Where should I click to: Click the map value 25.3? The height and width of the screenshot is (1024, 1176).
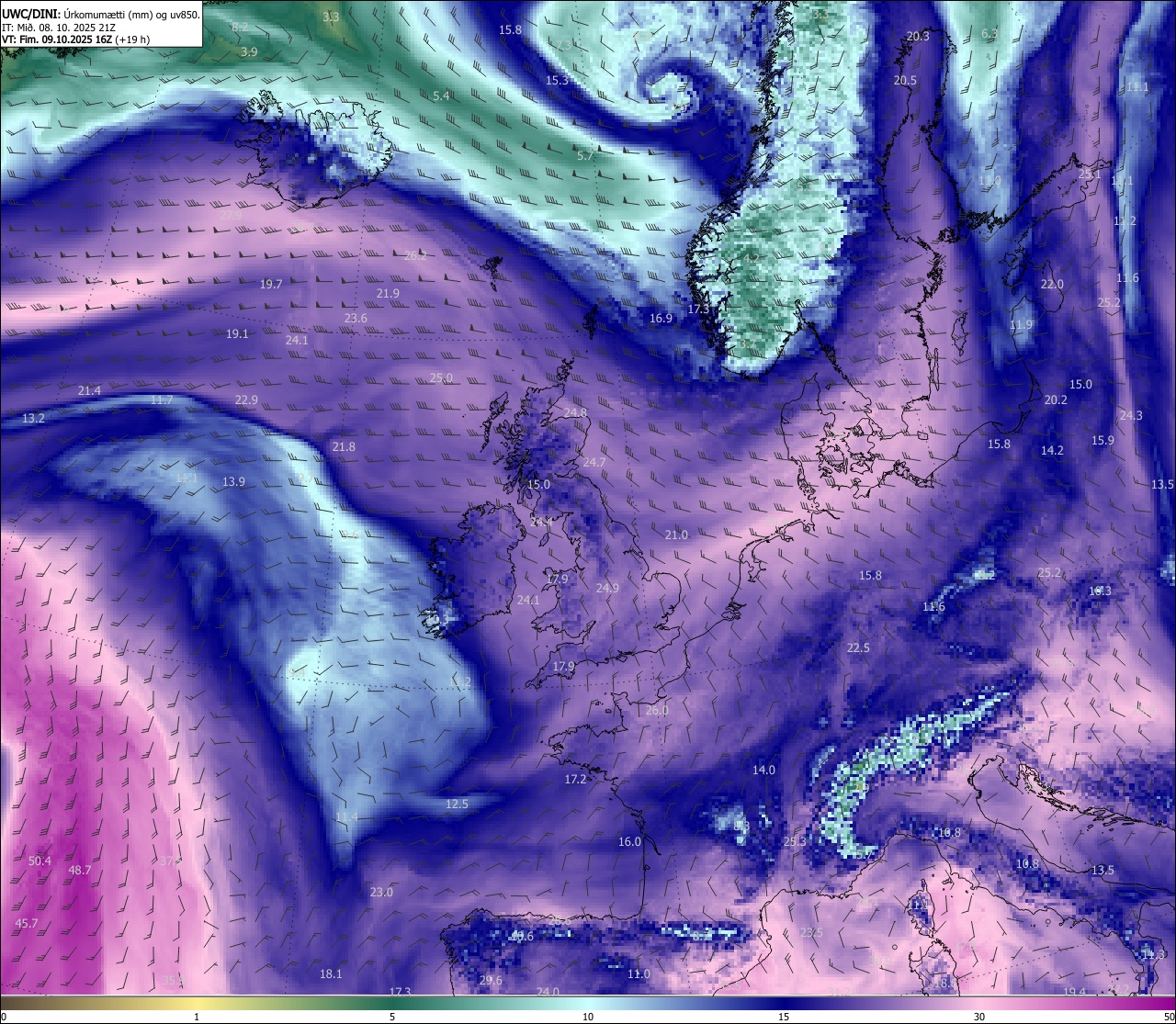point(795,842)
